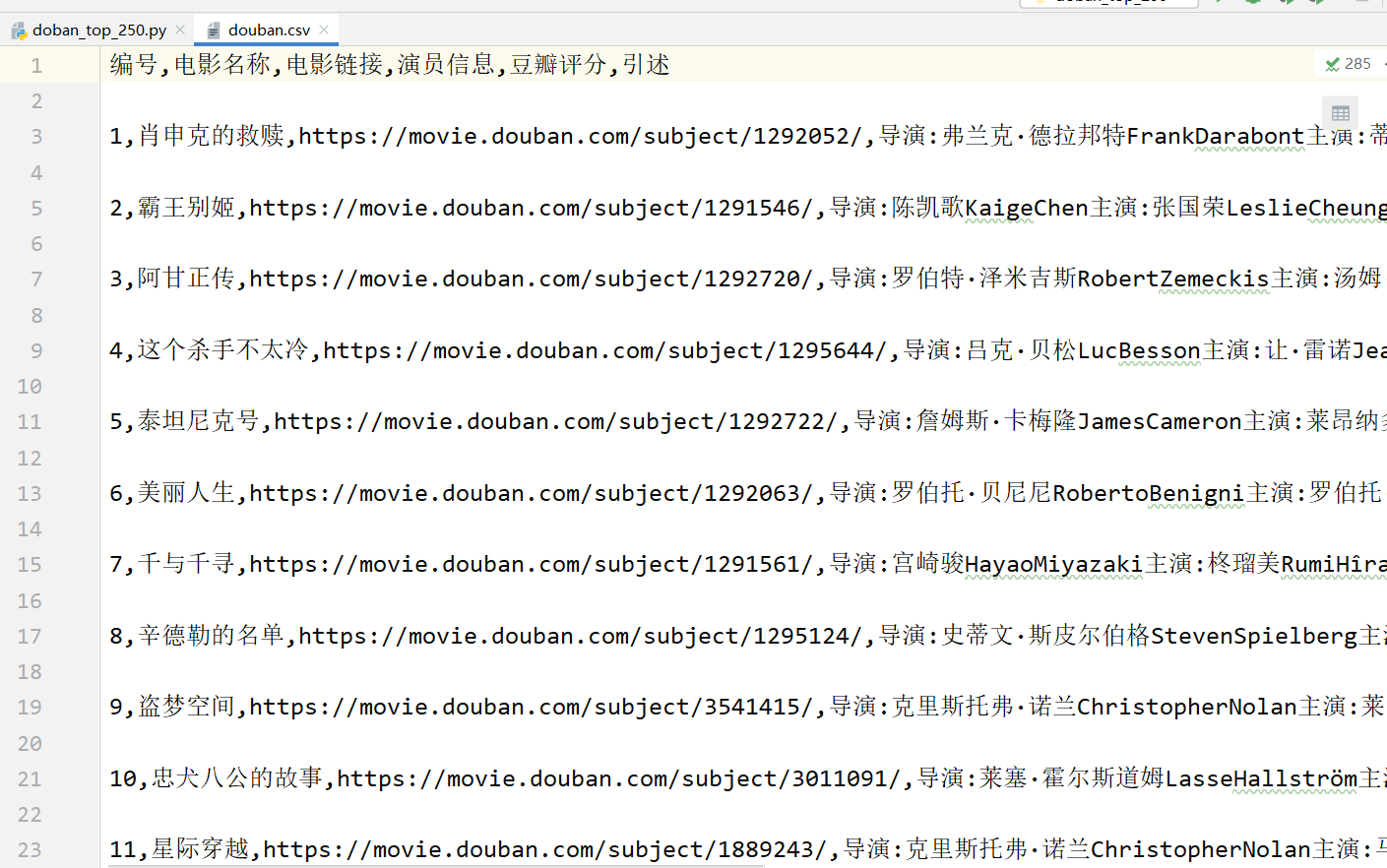Click the URL ending subject/1292722/

point(556,421)
